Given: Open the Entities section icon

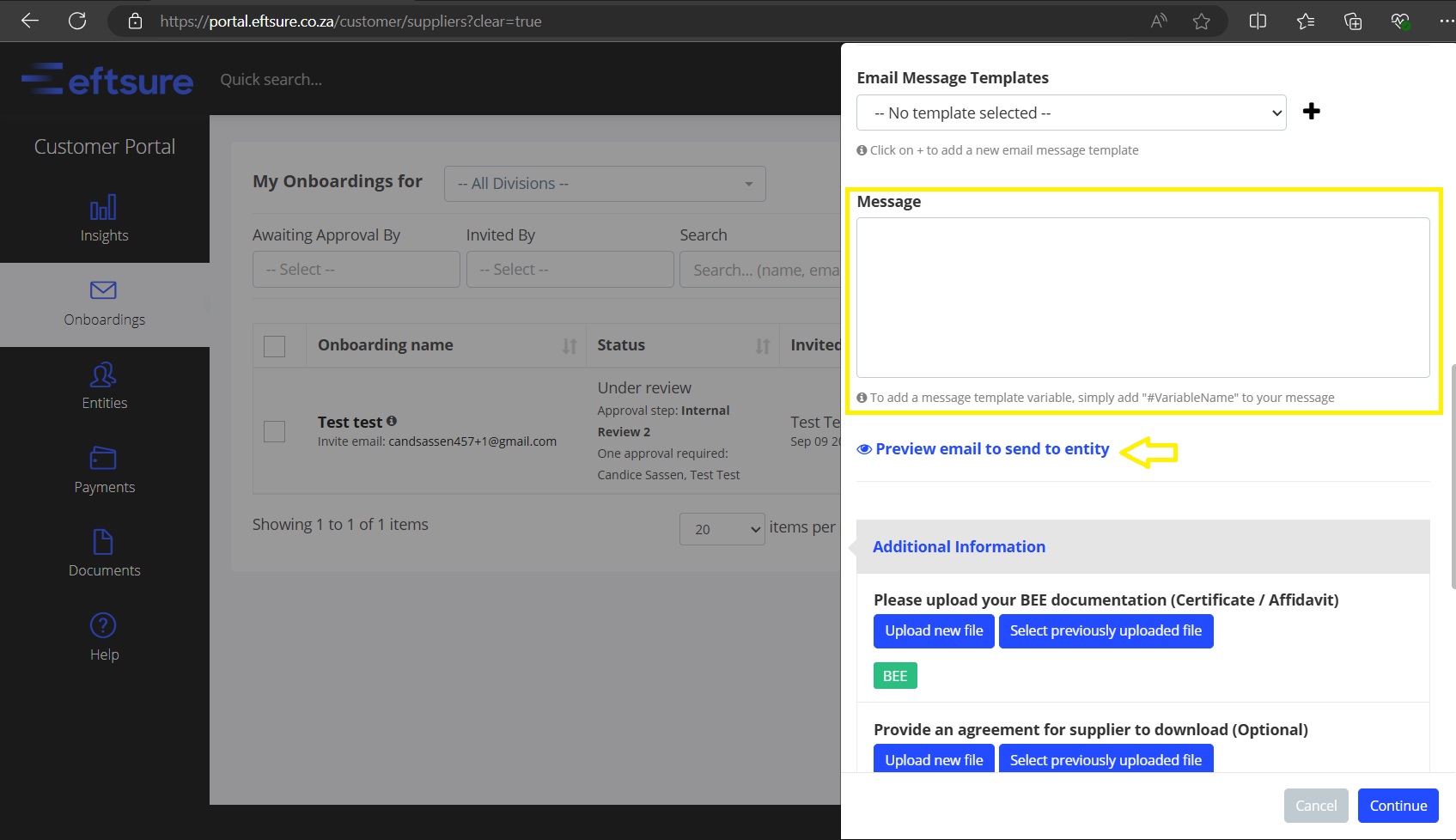Looking at the screenshot, I should pos(103,375).
